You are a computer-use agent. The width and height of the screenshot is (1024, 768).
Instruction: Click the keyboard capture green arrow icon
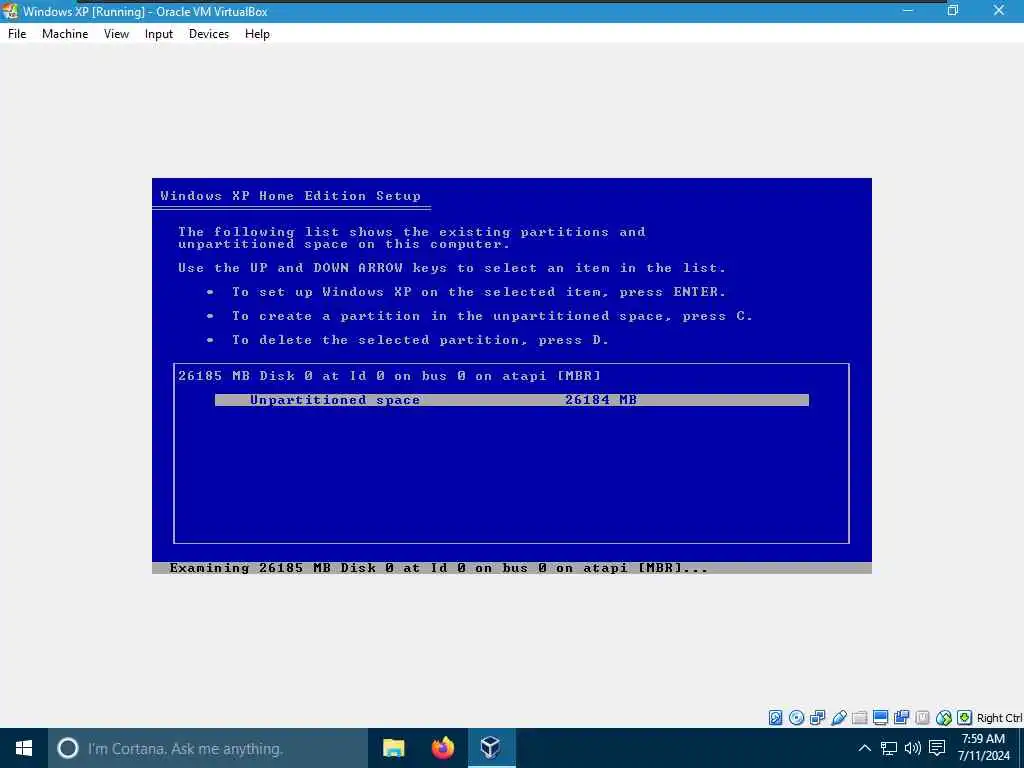965,718
